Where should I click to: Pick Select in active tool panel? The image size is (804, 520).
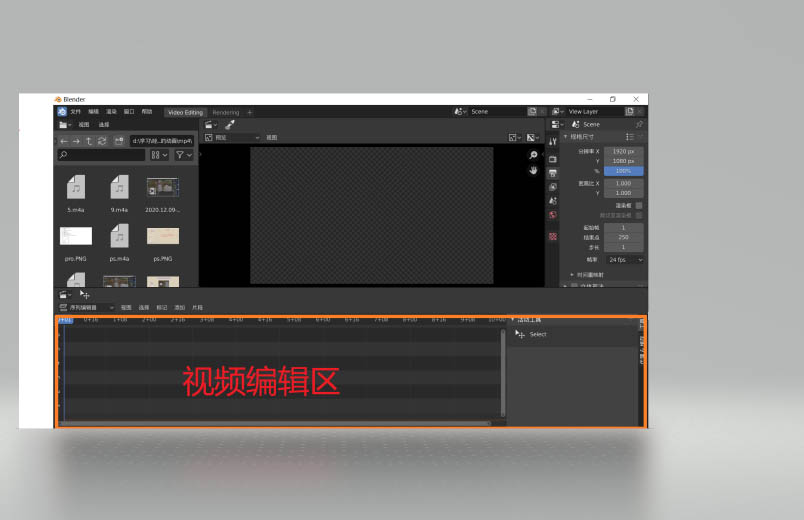tap(531, 334)
